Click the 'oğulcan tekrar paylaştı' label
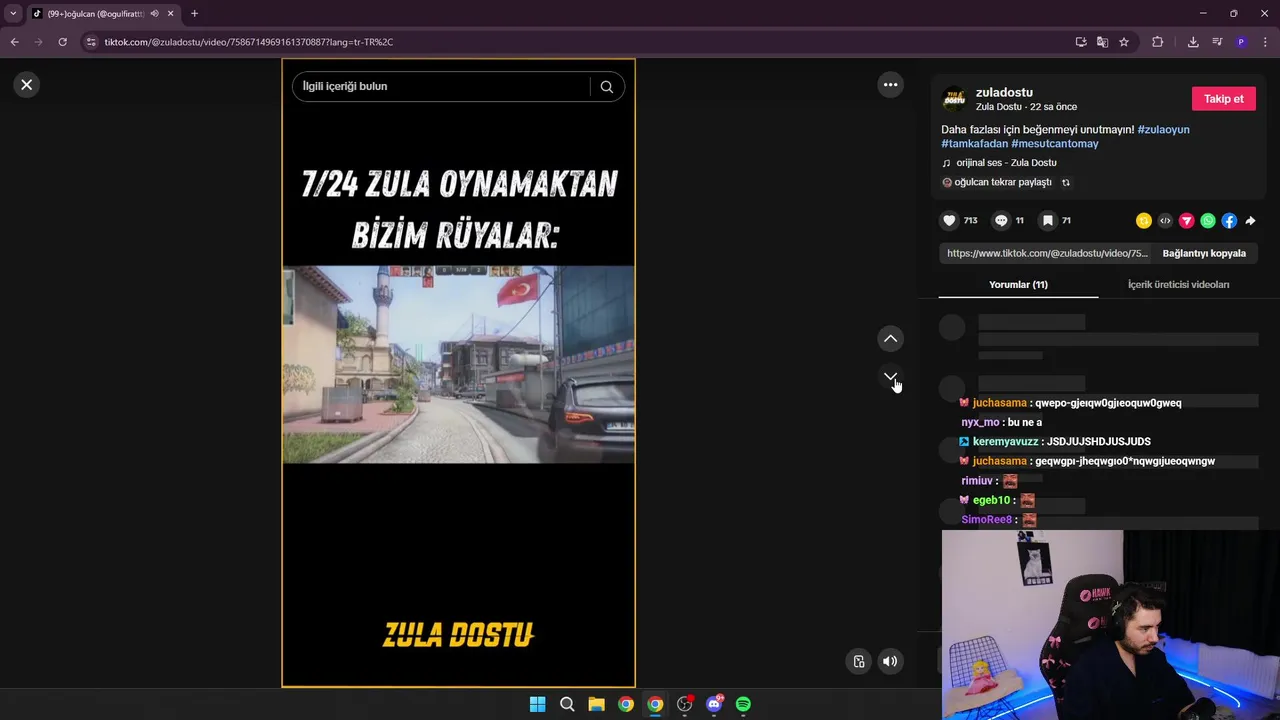Screen dimensions: 1280x720 tap(1003, 183)
